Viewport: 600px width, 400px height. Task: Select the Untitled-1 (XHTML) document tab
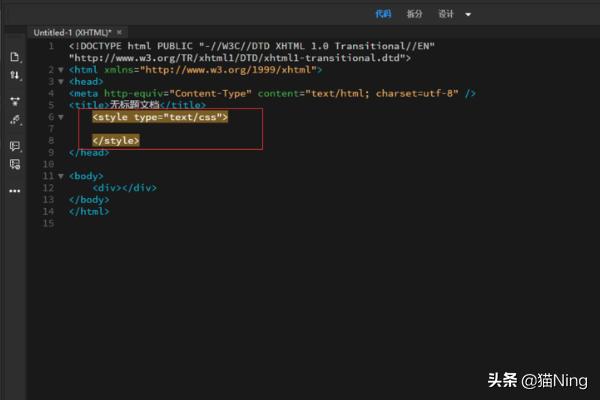coord(72,33)
